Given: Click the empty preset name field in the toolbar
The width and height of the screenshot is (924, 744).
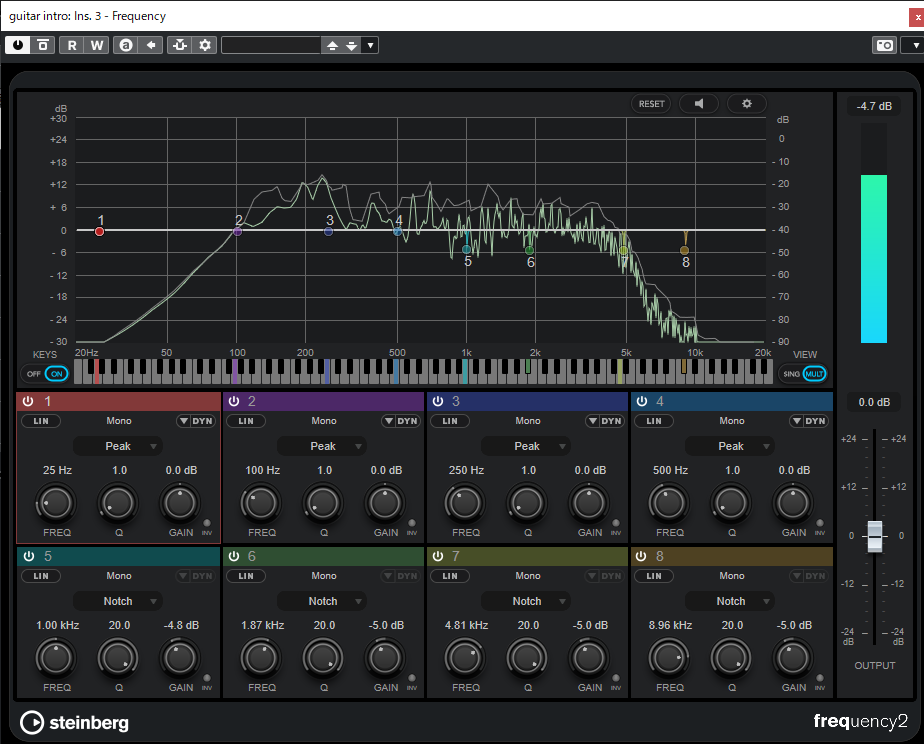Looking at the screenshot, I should click(272, 45).
